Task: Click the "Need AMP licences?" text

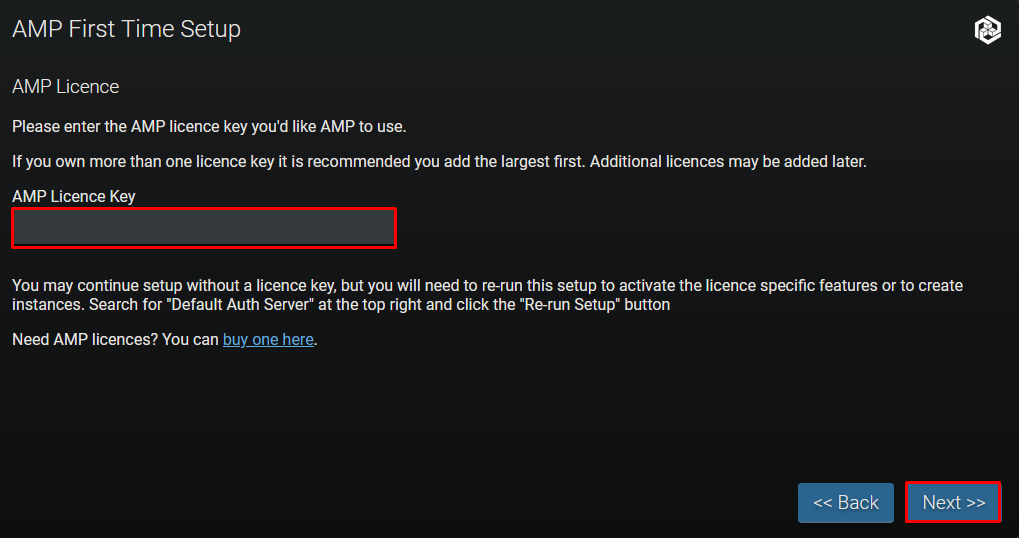Action: [84, 340]
